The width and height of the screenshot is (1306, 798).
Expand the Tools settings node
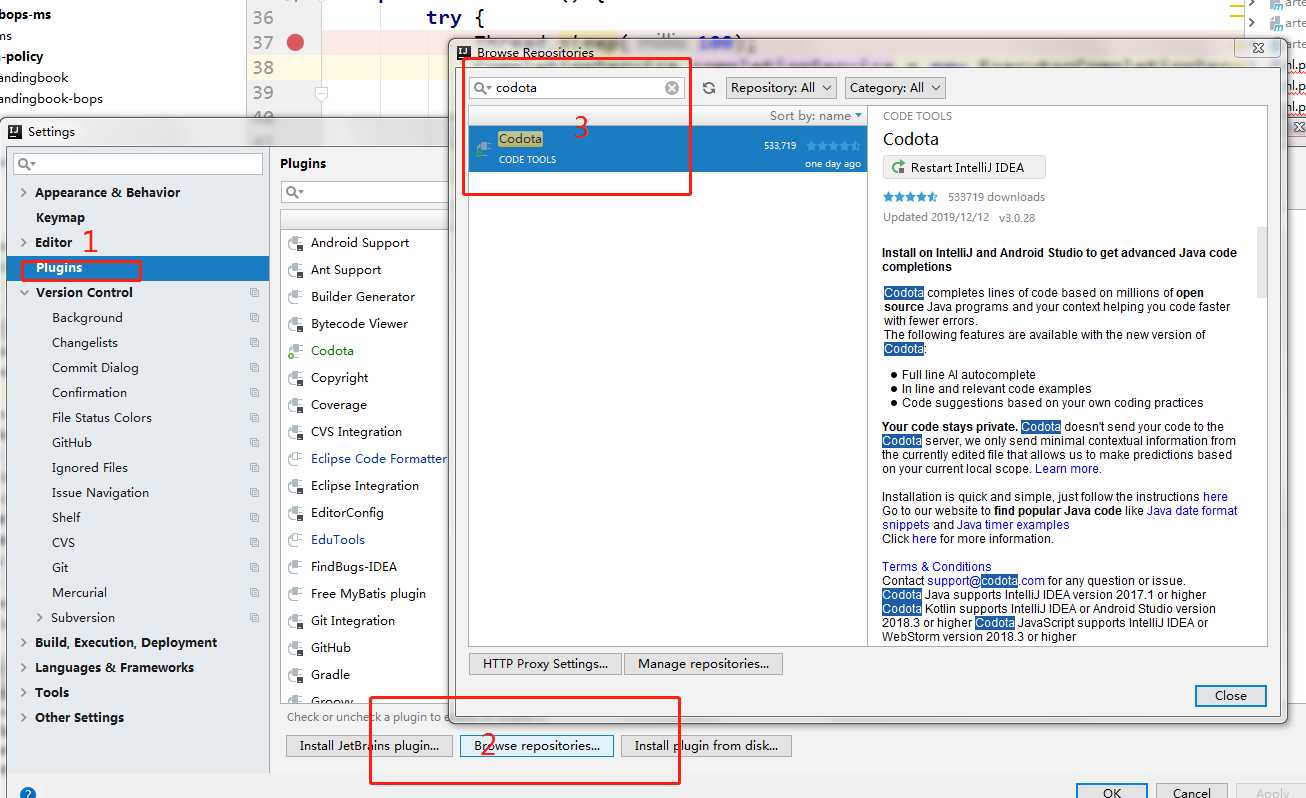point(24,693)
